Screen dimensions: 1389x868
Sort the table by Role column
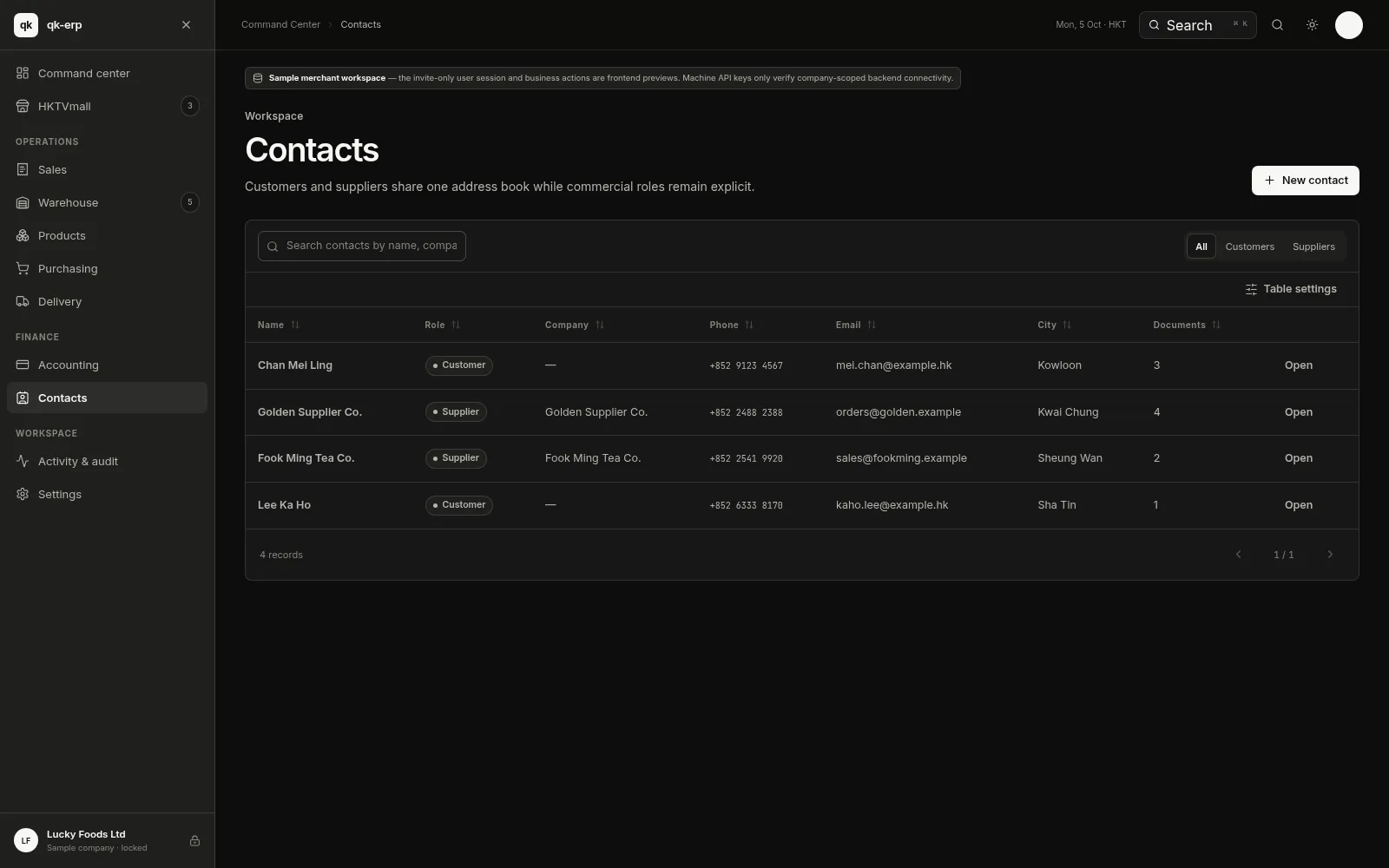[x=442, y=325]
